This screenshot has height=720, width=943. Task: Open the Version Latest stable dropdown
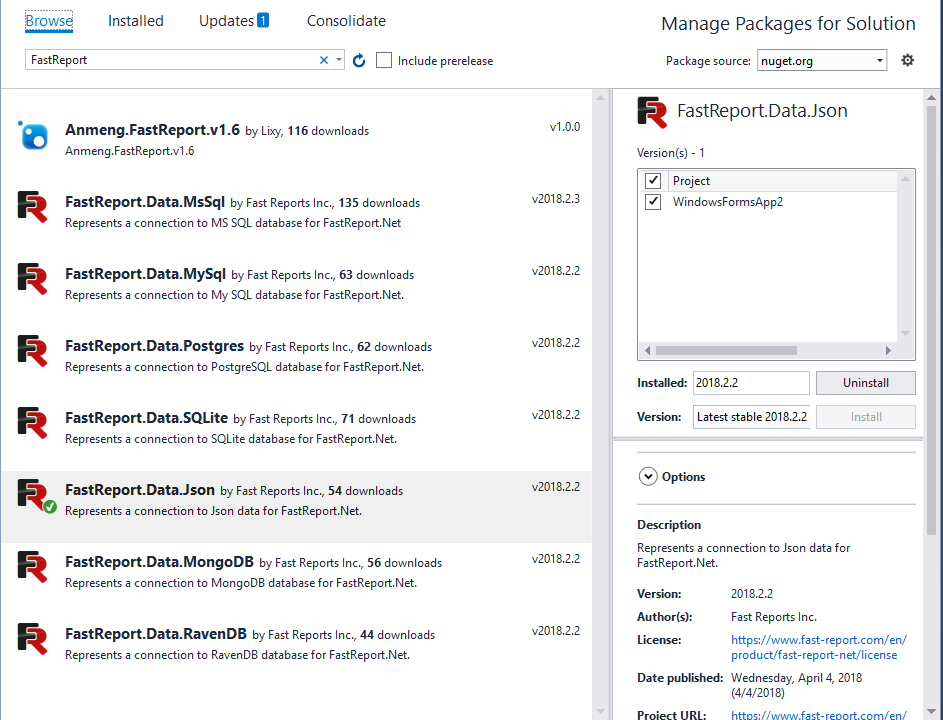coord(751,417)
